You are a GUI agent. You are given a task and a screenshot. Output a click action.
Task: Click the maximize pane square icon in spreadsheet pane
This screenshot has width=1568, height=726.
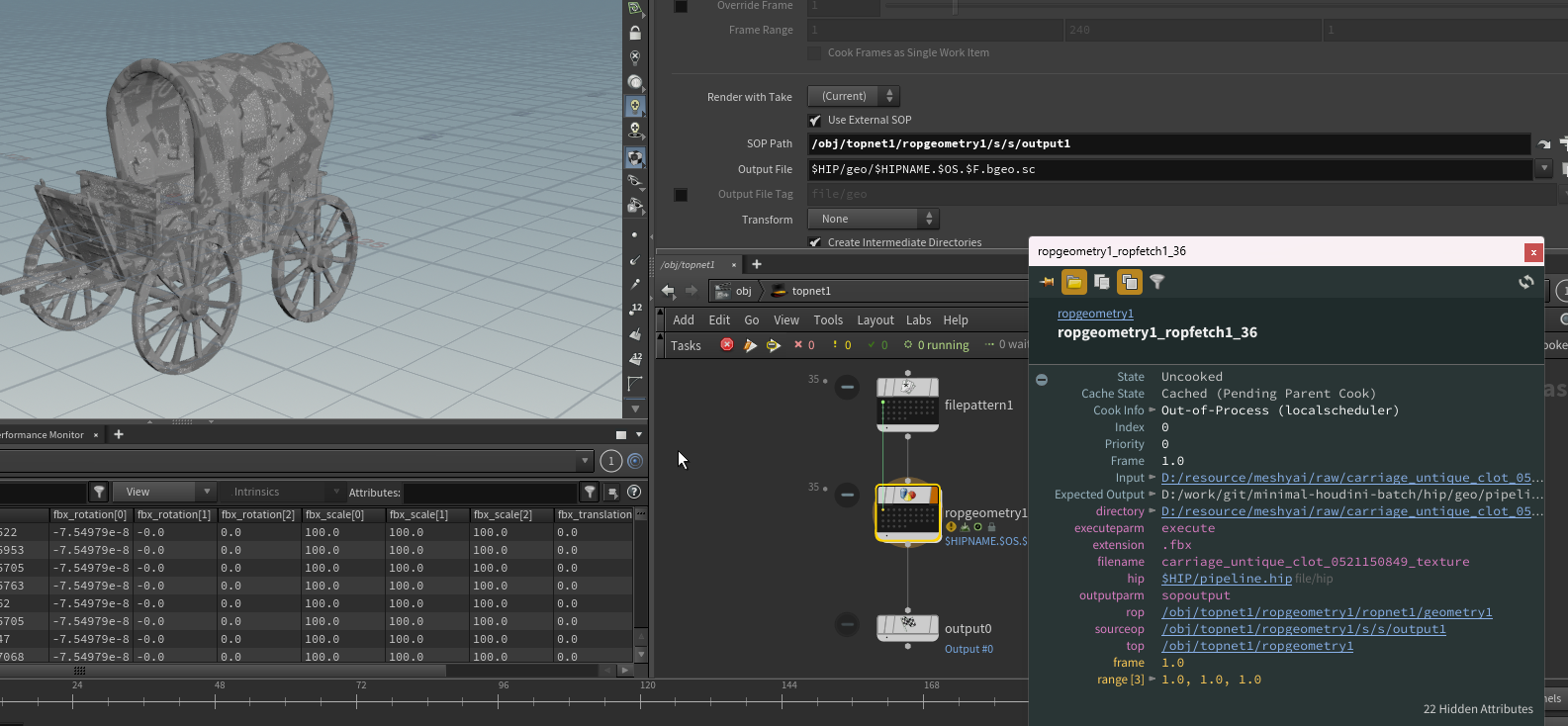[621, 435]
